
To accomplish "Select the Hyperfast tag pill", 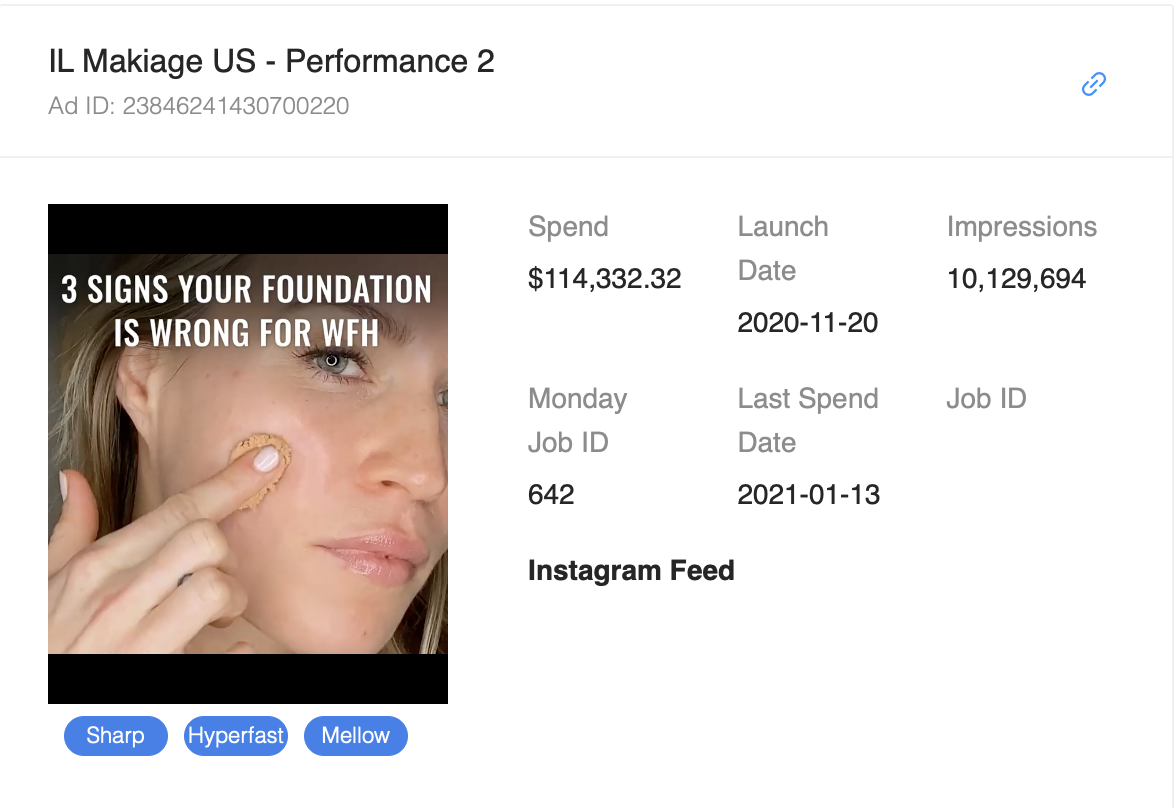I will (x=236, y=736).
